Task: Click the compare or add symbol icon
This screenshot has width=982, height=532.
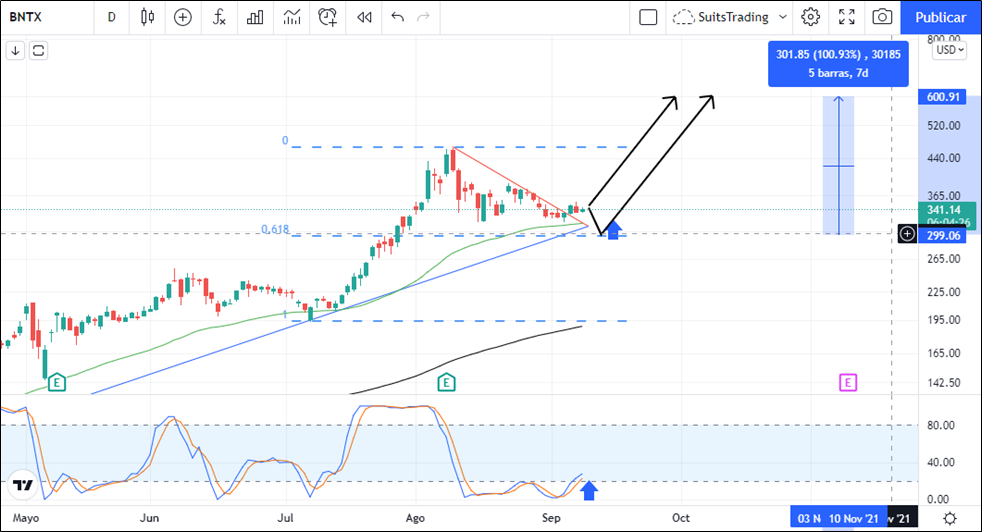Action: click(x=182, y=17)
